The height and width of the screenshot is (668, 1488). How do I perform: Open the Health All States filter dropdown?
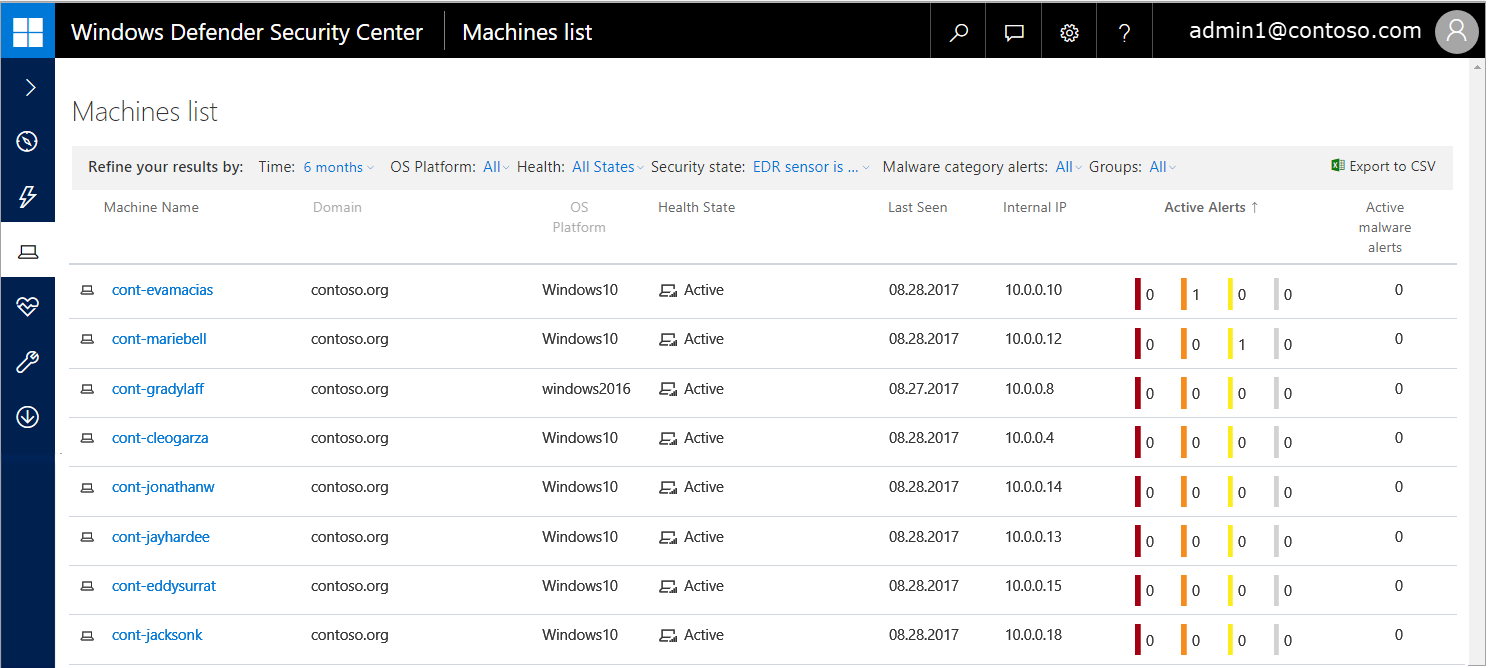coord(608,167)
